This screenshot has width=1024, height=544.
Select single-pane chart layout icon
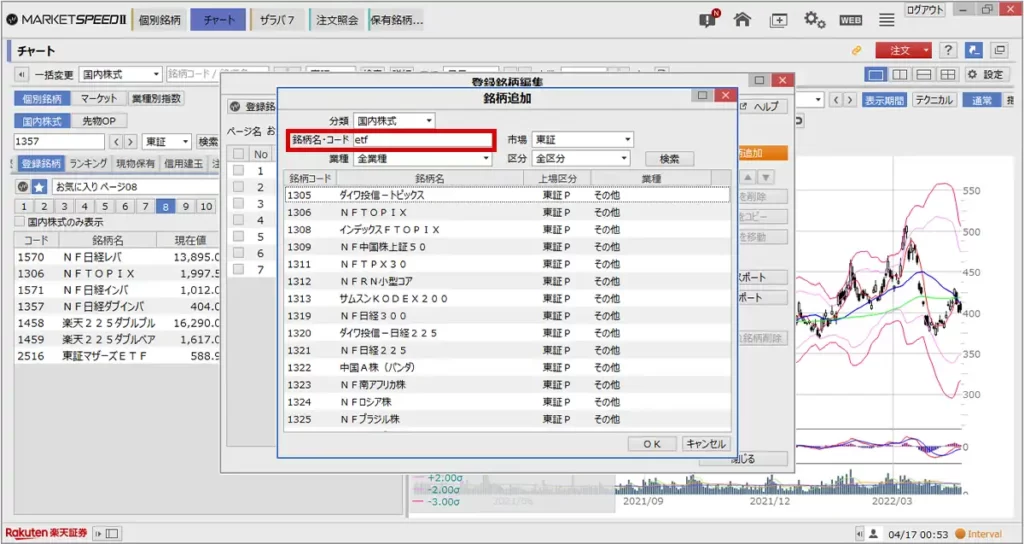tap(876, 74)
